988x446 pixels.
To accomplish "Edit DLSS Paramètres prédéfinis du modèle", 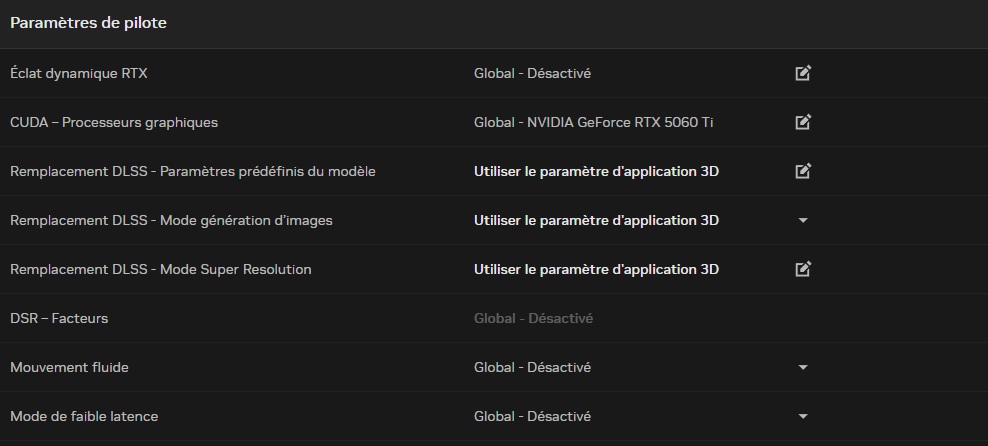I will [x=803, y=171].
